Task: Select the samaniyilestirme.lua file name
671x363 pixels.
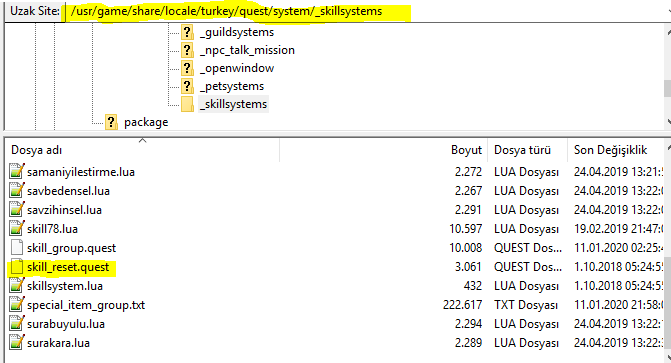Action: tap(81, 172)
